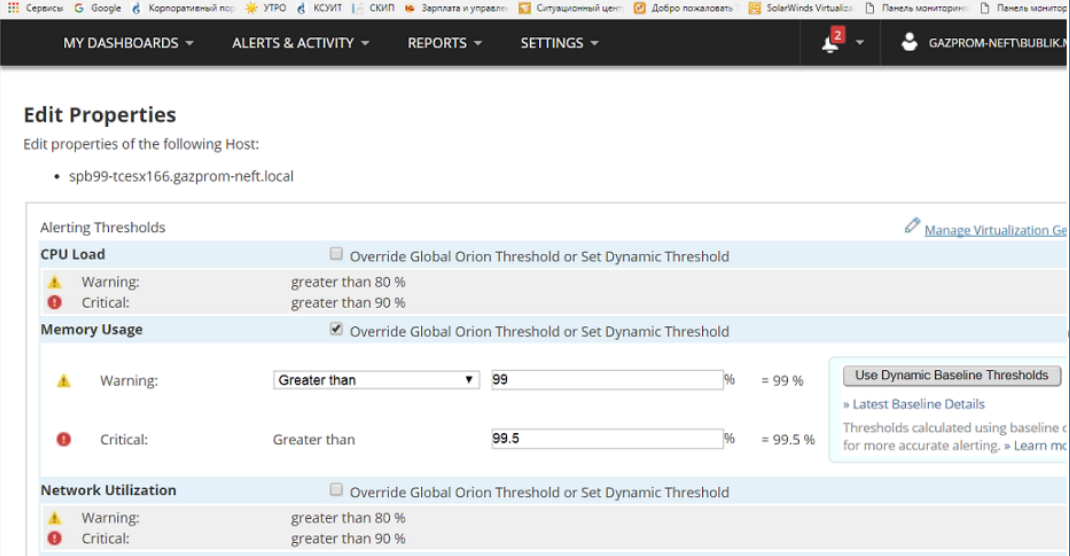This screenshot has width=1070, height=556.
Task: Click the Memory Usage warning triangle icon
Action: coord(63,381)
